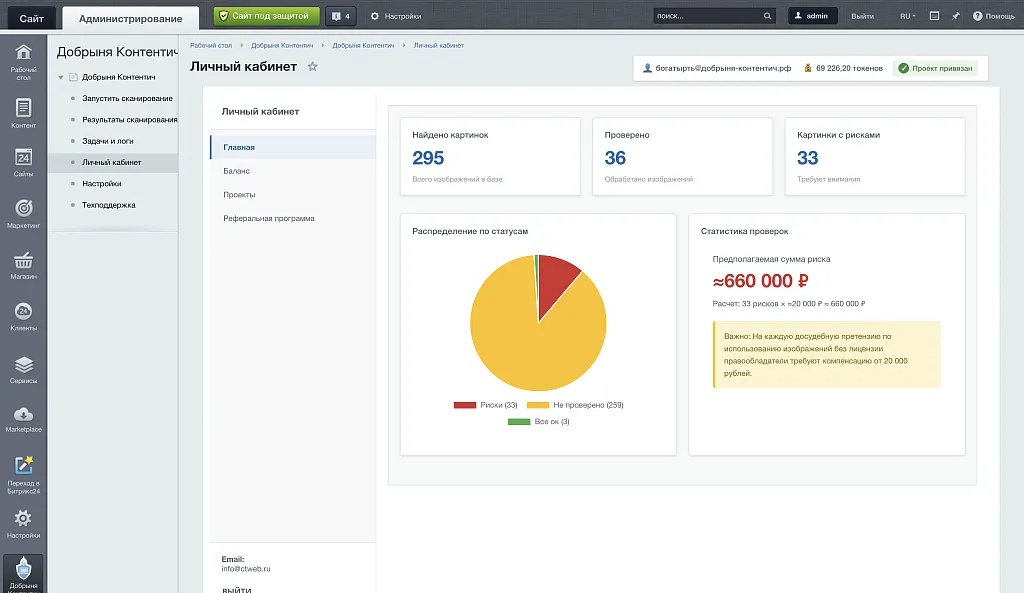Toggle Все ок series in chart legend
Image resolution: width=1024 pixels, height=593 pixels.
[538, 422]
